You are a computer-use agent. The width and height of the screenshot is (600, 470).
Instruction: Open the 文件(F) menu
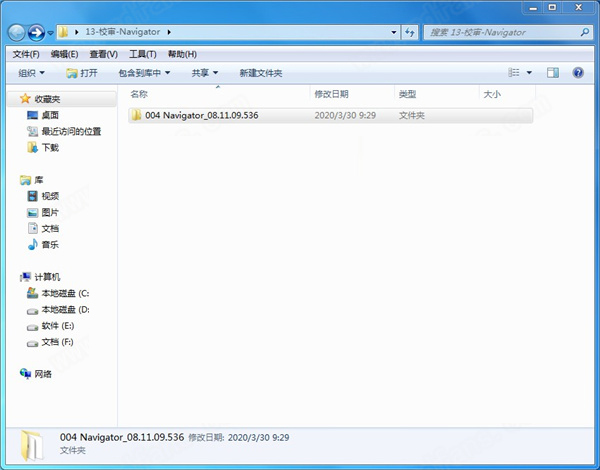coord(26,54)
